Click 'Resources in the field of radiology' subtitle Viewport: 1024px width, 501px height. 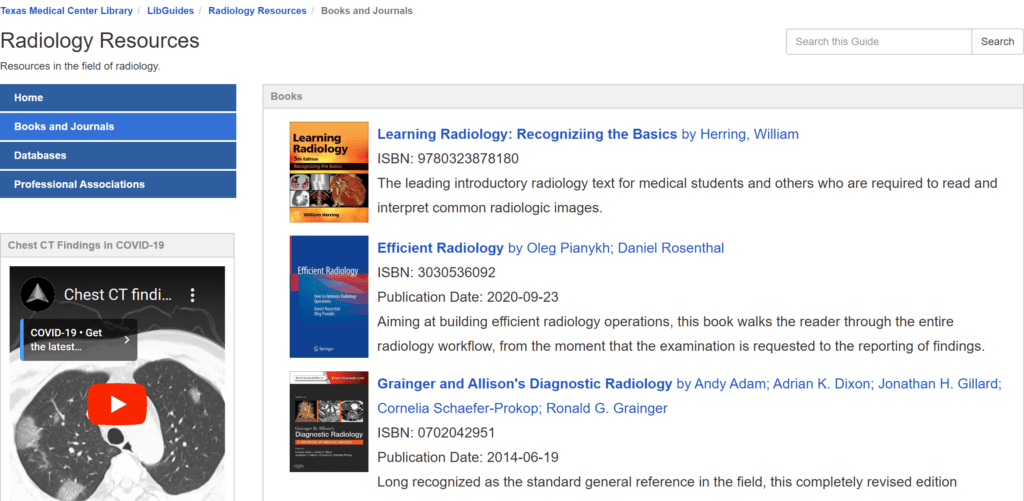coord(80,66)
